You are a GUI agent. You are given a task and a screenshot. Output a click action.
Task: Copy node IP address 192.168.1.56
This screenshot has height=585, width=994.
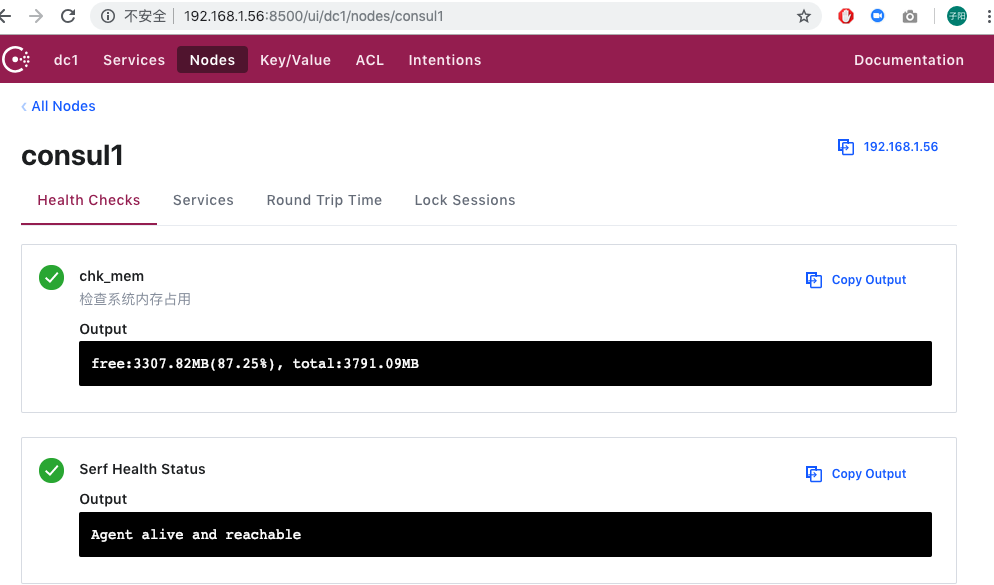[888, 147]
